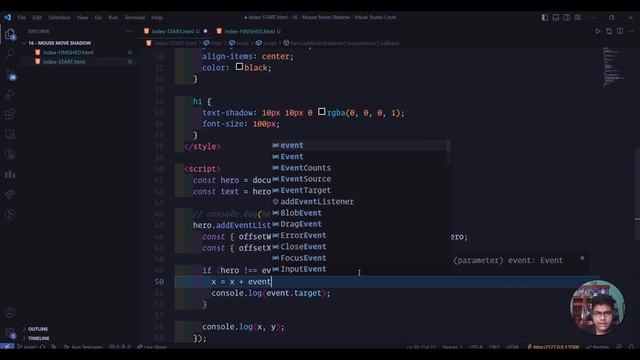Open Explorer More Actions ellipsis
Image resolution: width=640 pixels, height=360 pixels.
click(129, 31)
